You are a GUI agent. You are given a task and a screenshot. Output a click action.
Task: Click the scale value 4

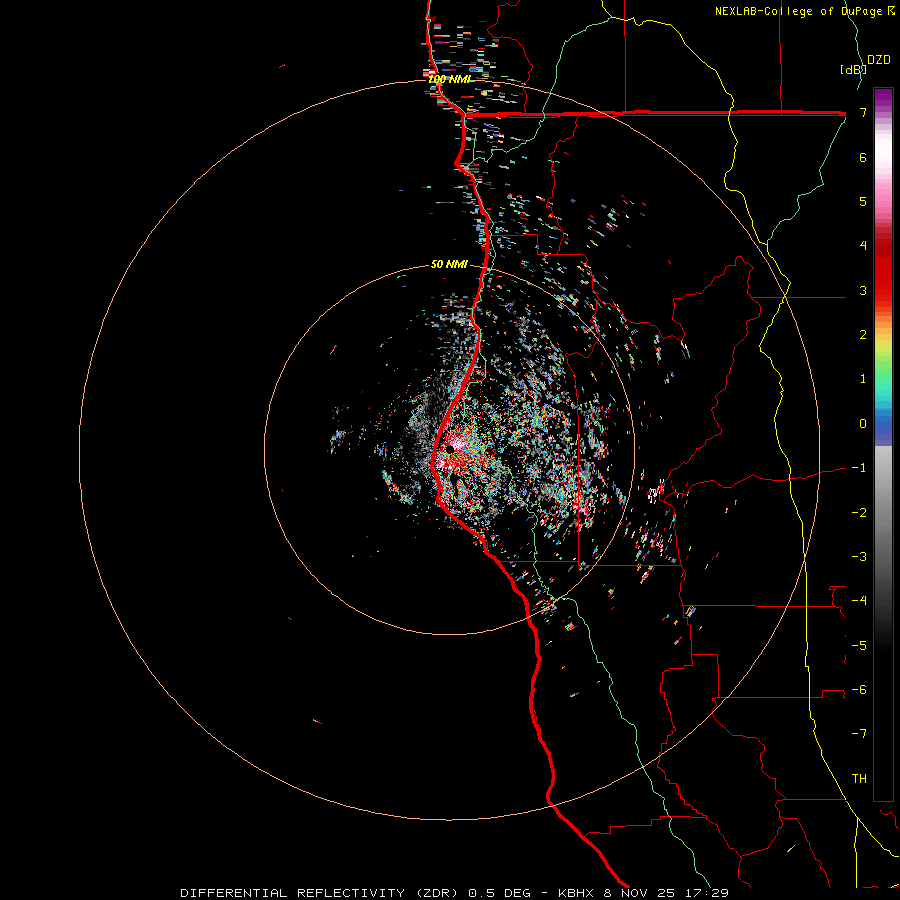click(863, 246)
